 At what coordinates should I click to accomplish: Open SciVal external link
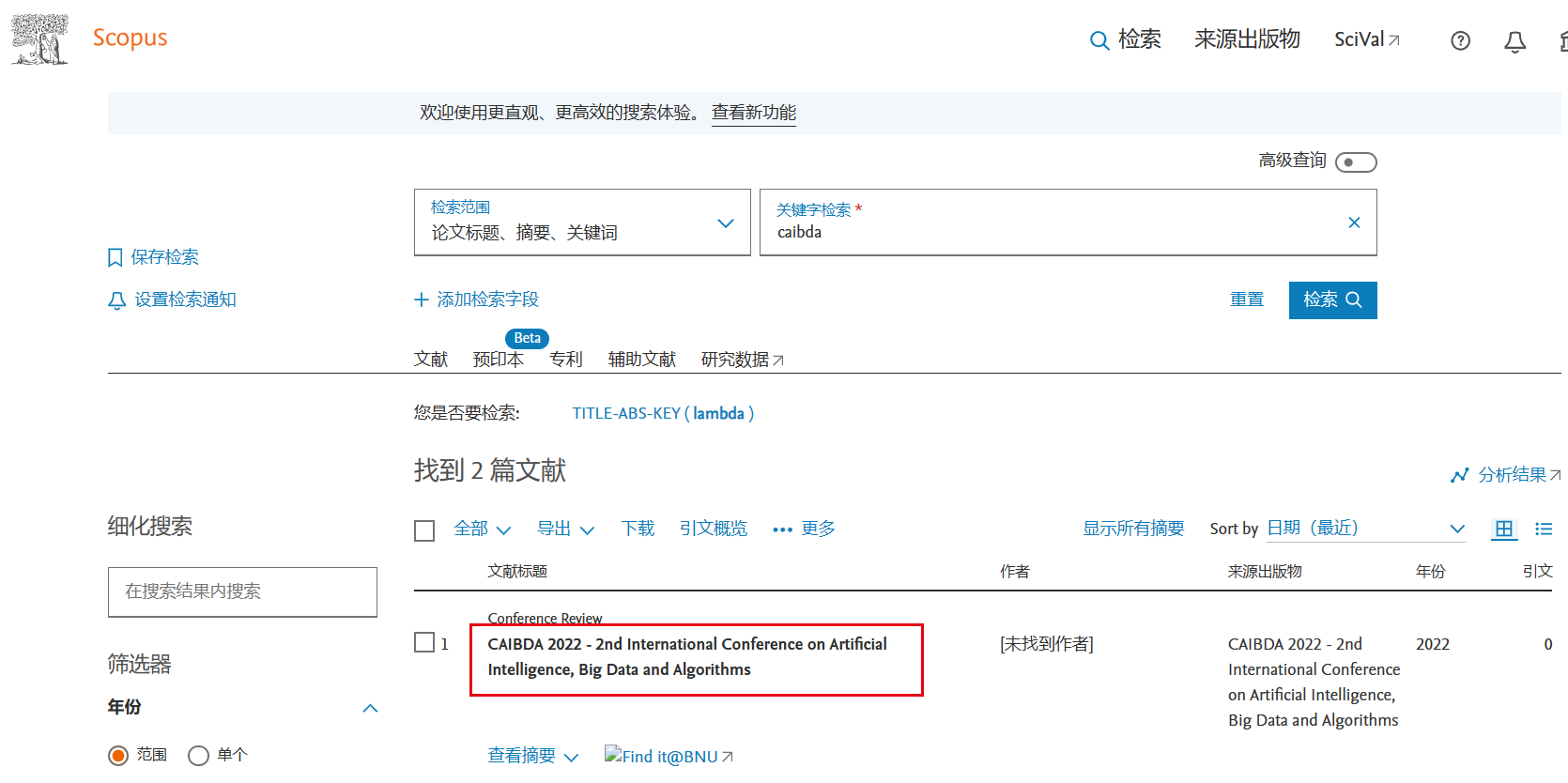coord(1367,39)
